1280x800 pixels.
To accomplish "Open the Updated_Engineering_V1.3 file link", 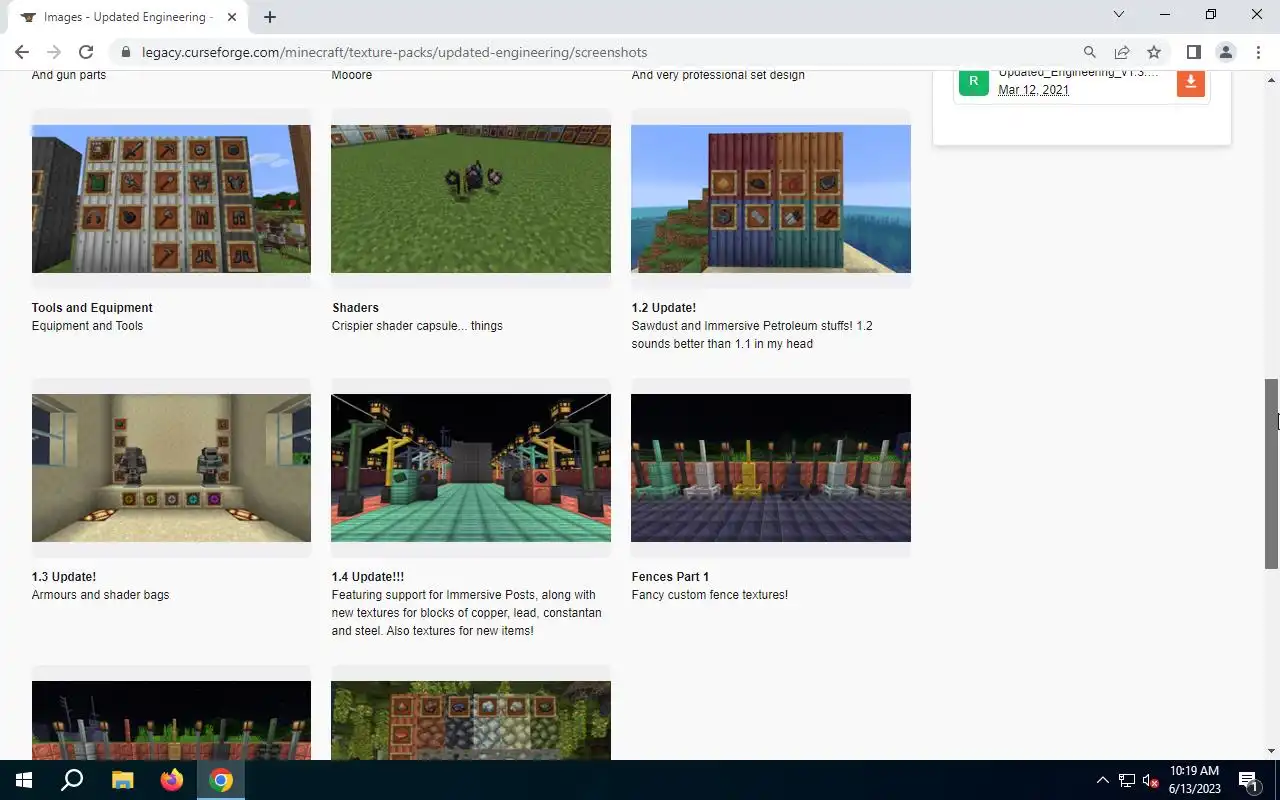I will click(1078, 74).
